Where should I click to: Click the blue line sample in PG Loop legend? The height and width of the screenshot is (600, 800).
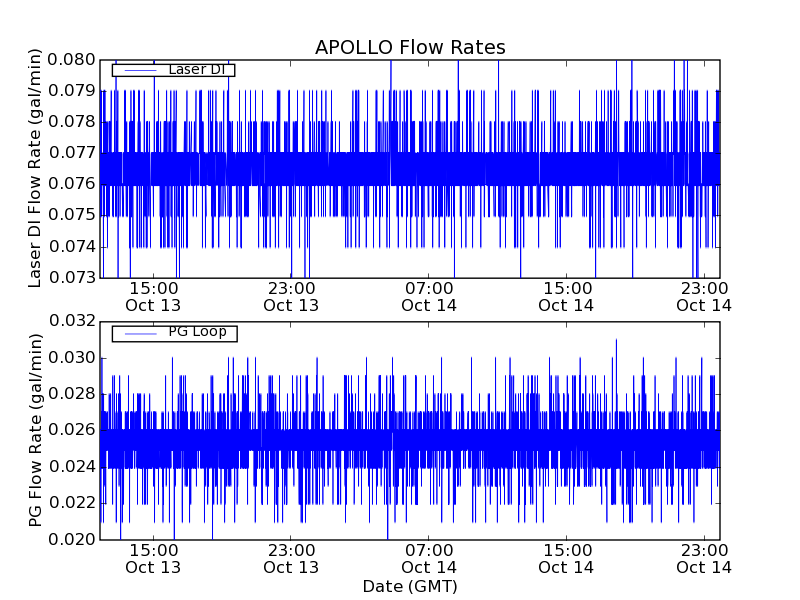pos(140,334)
